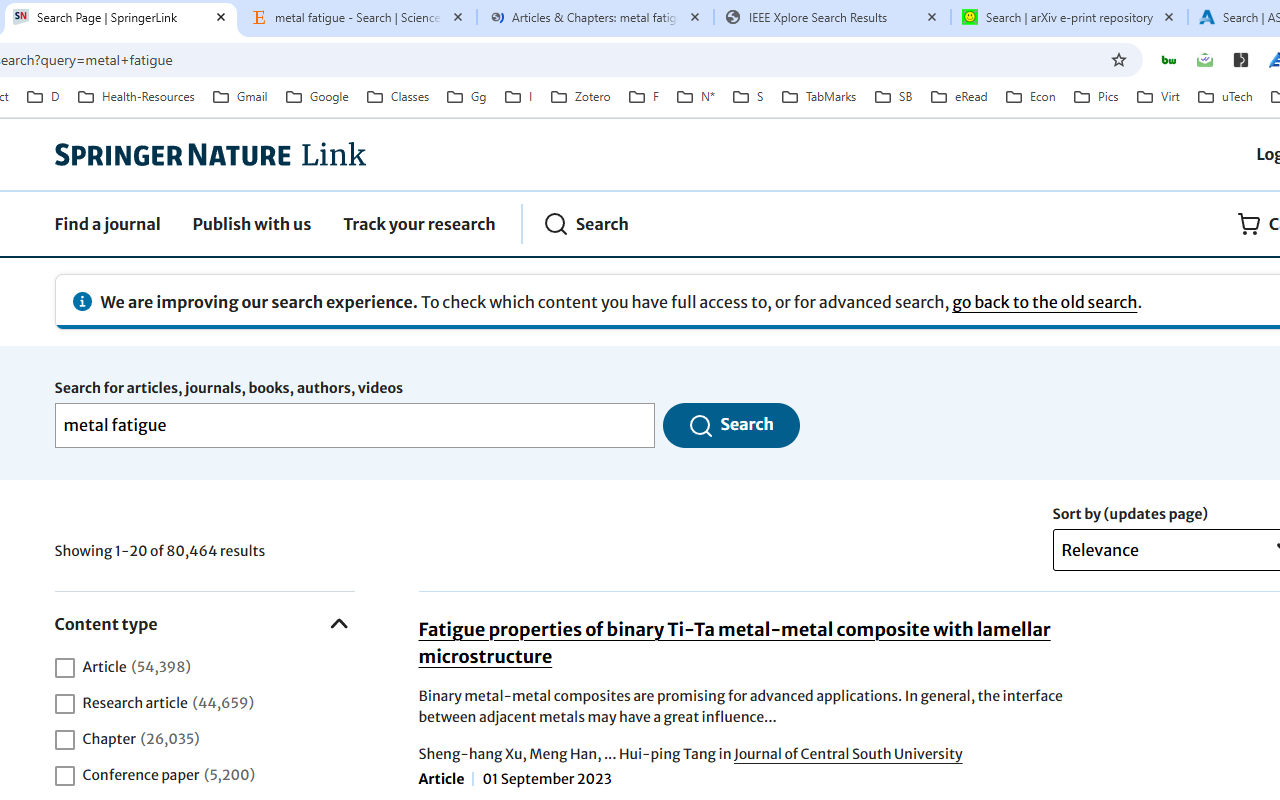This screenshot has width=1280, height=800.
Task: Switch to the IEEE Xplore Search Results tab
Action: (831, 17)
